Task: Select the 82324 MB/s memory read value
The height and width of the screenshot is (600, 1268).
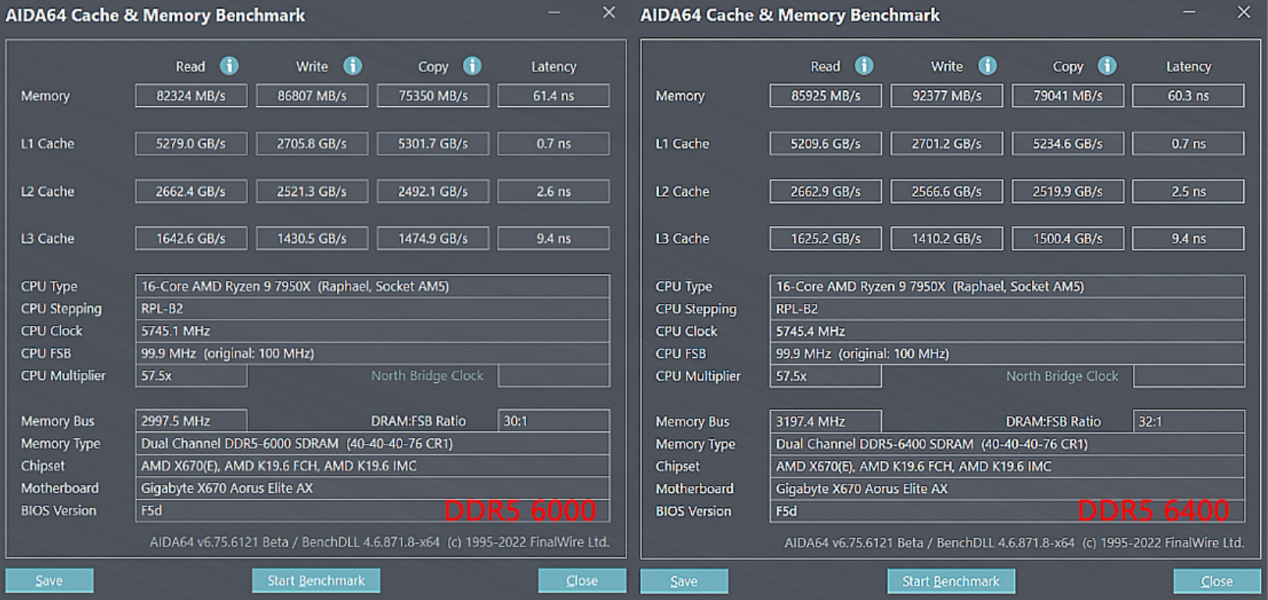Action: point(191,96)
